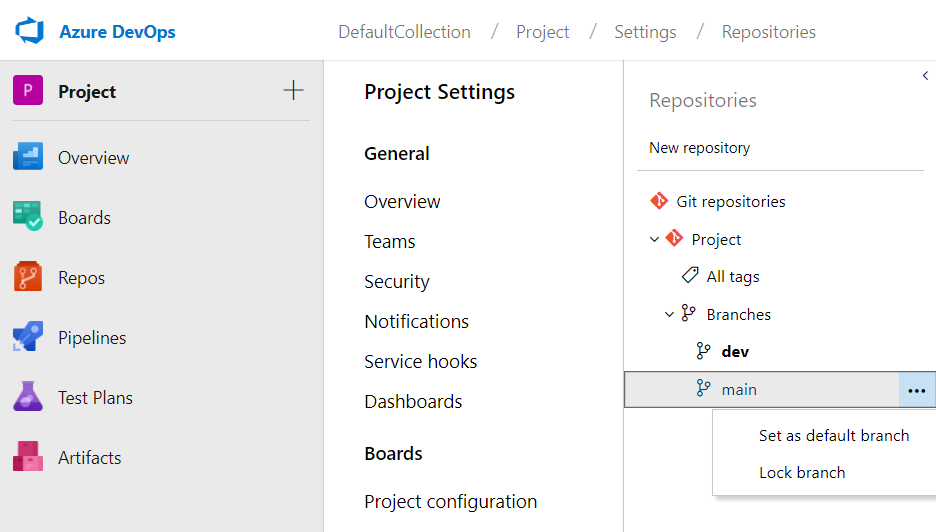Click DefaultCollection in the breadcrumb
The image size is (936, 532).
404,32
